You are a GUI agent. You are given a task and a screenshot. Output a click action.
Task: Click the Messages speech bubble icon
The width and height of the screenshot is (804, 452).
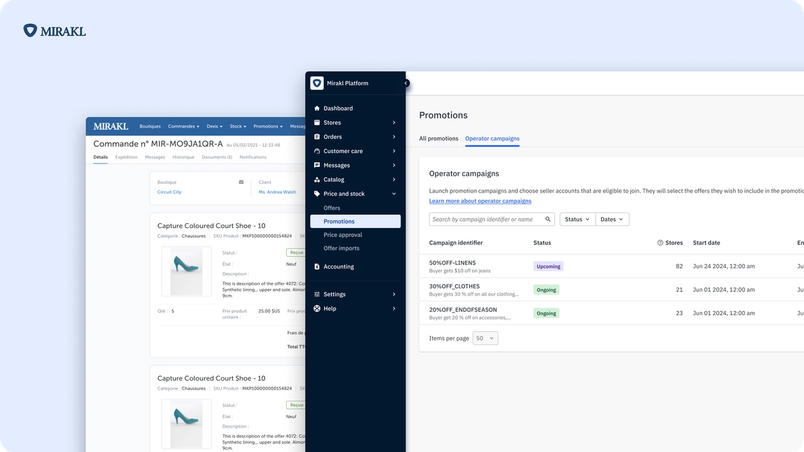point(317,165)
